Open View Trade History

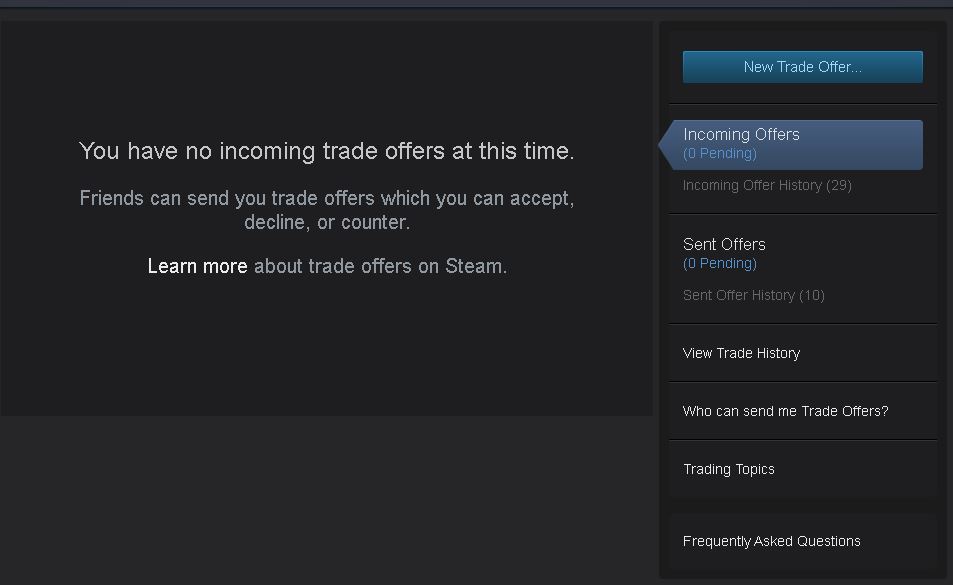(x=741, y=353)
